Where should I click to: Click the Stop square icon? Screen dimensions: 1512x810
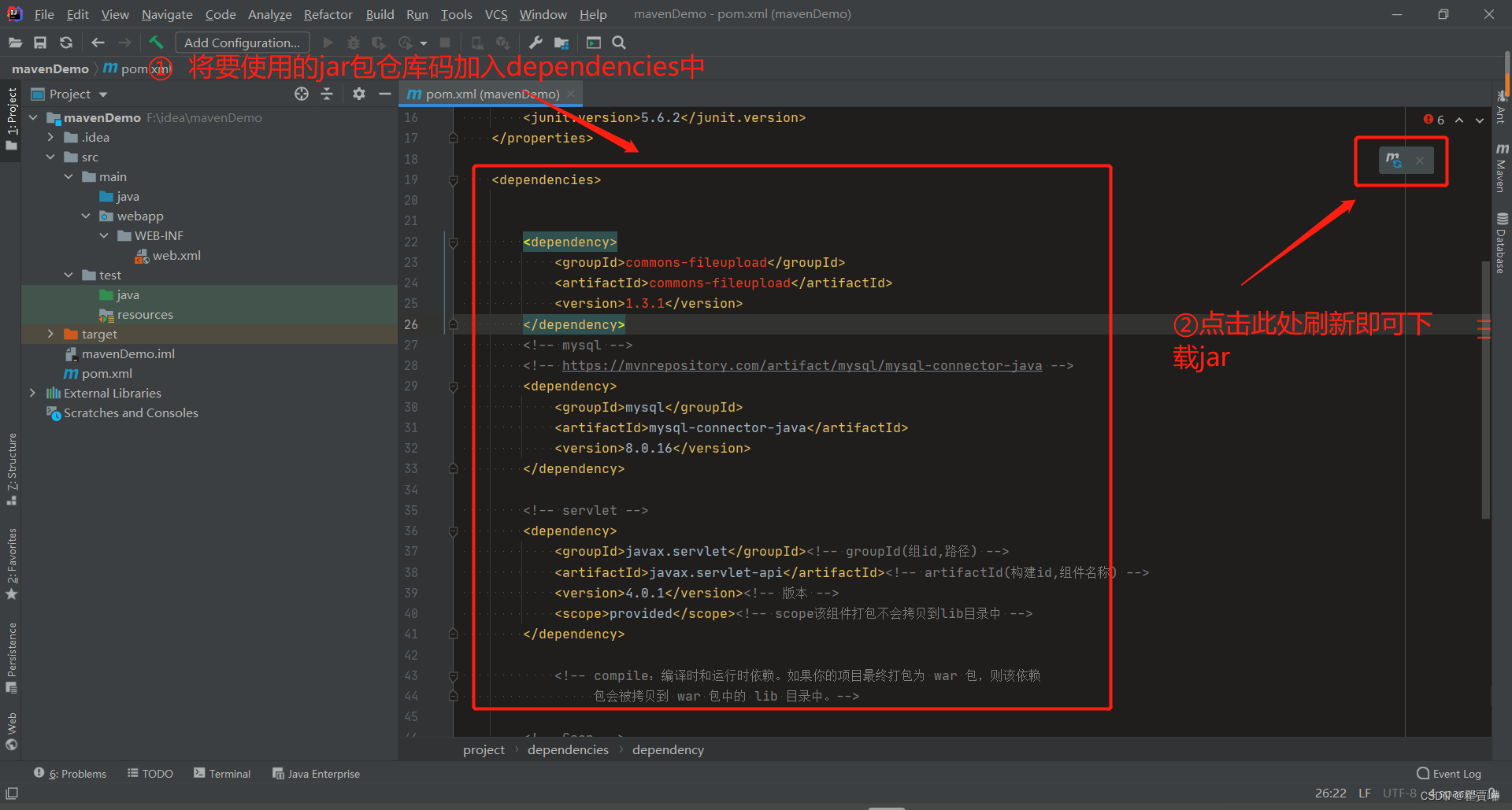pos(445,43)
